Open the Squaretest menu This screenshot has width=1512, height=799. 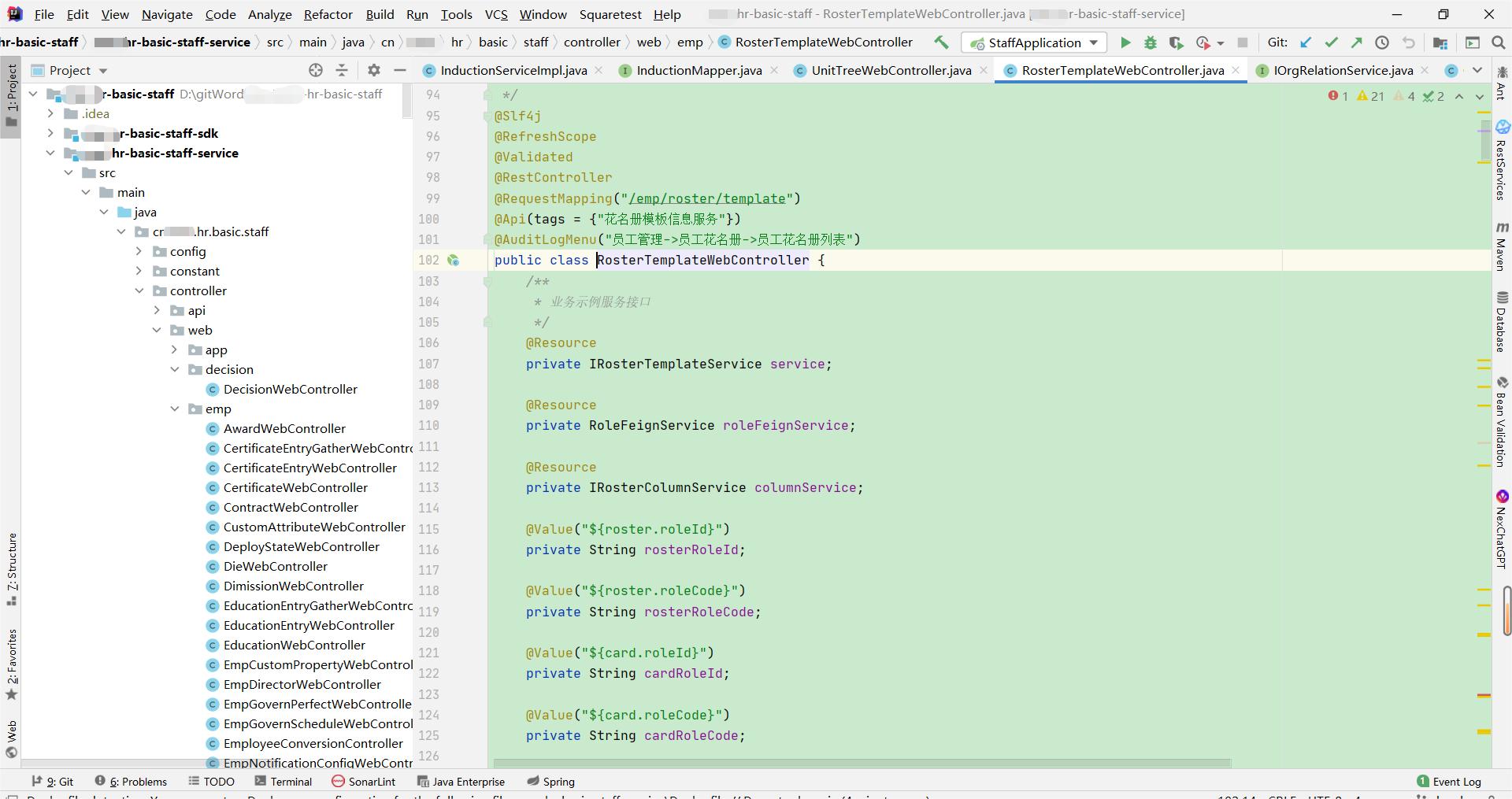pyautogui.click(x=610, y=14)
